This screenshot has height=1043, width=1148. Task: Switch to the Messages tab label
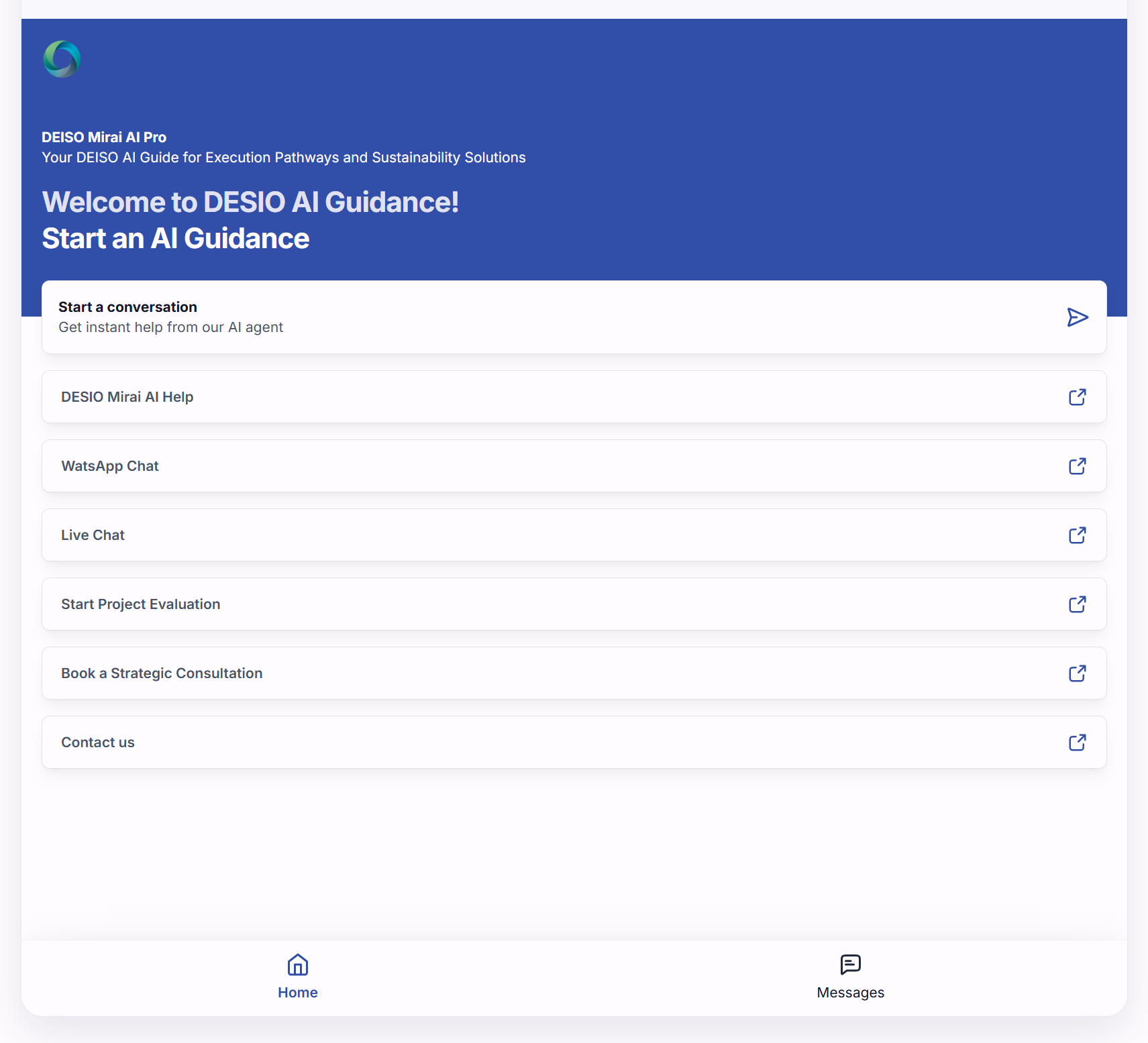850,993
